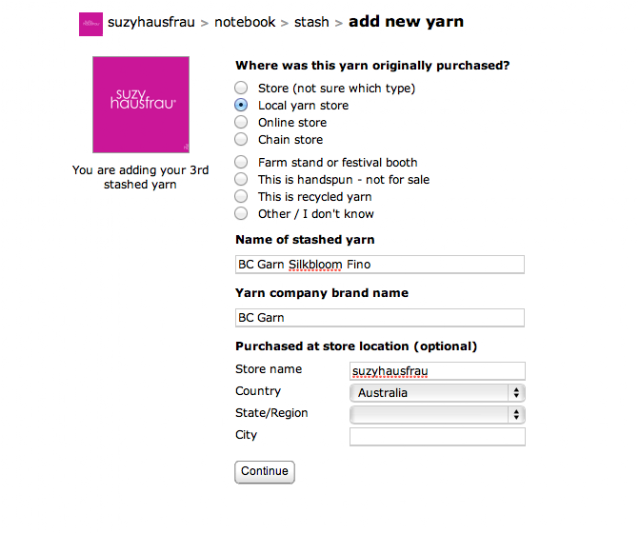Select 'Other / I don't know' radio button
The width and height of the screenshot is (640, 534).
pyautogui.click(x=241, y=214)
